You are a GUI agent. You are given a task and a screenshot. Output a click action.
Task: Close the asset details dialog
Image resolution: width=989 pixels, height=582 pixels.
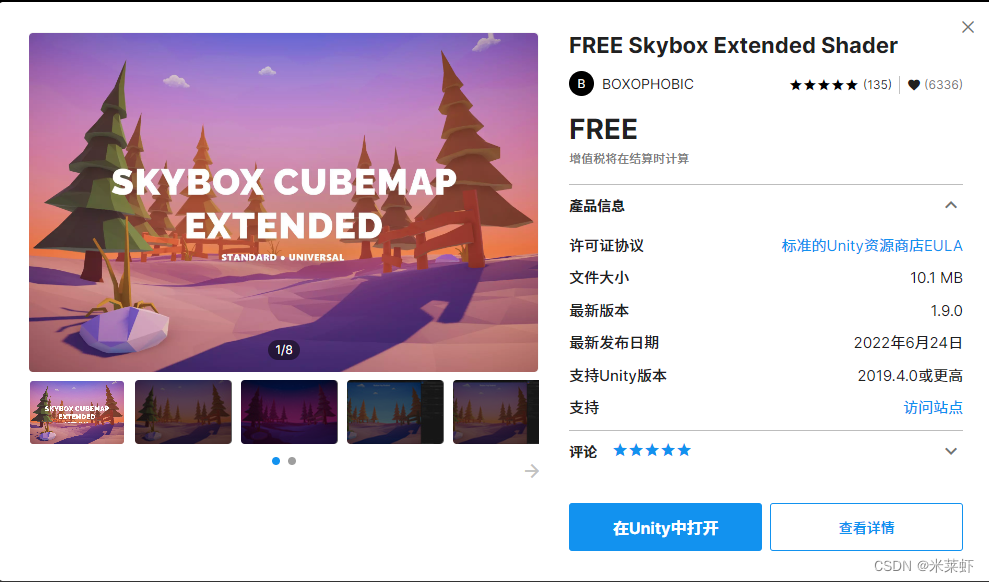[x=968, y=27]
